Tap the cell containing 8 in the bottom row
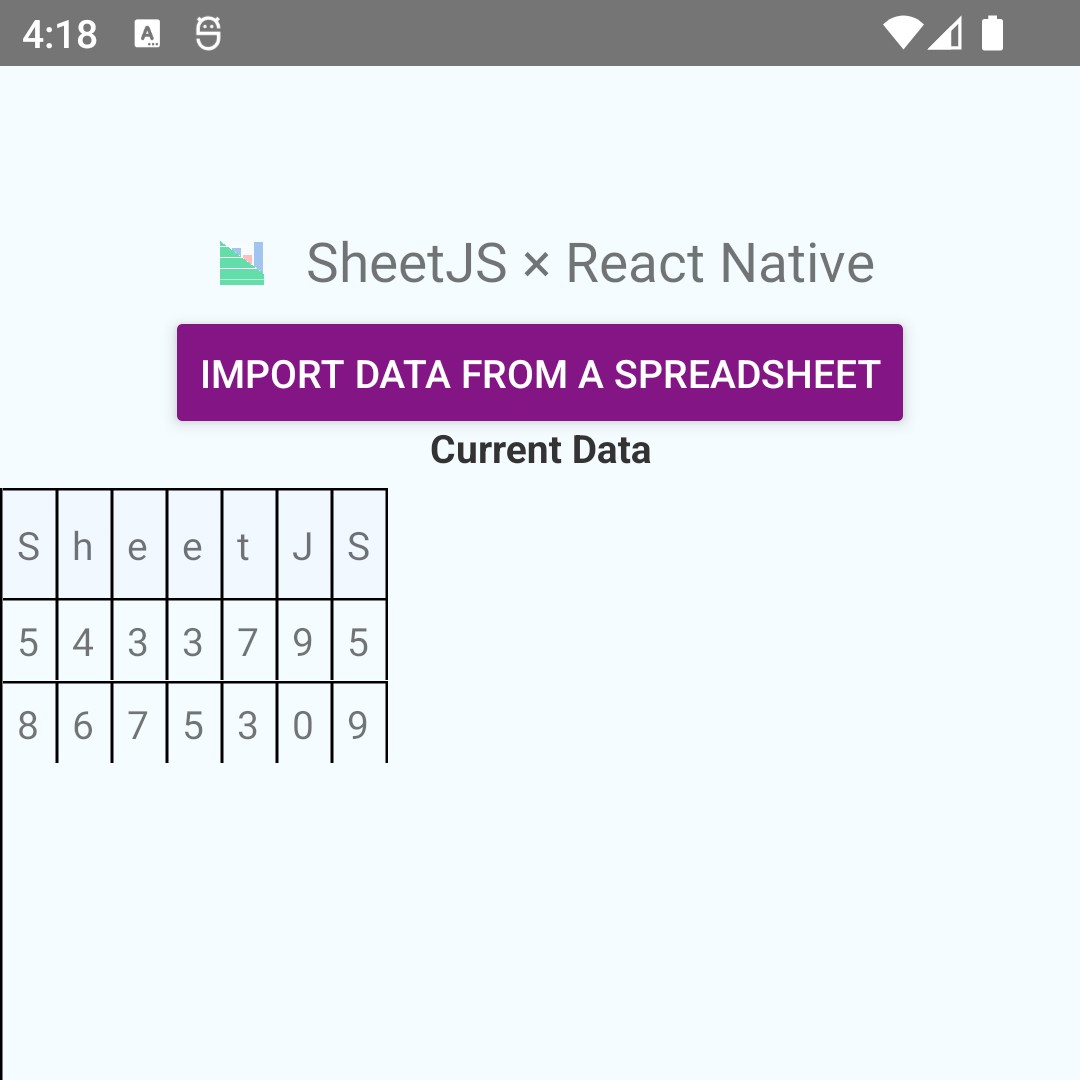The width and height of the screenshot is (1080, 1080). pos(28,725)
